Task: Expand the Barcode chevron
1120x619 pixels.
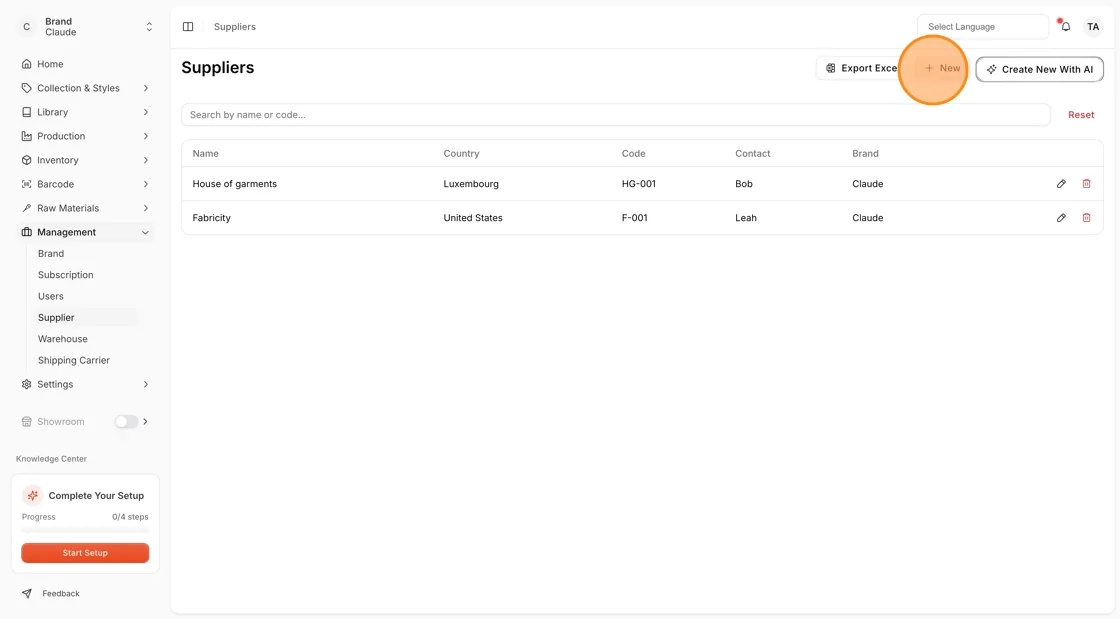Action: tap(146, 184)
